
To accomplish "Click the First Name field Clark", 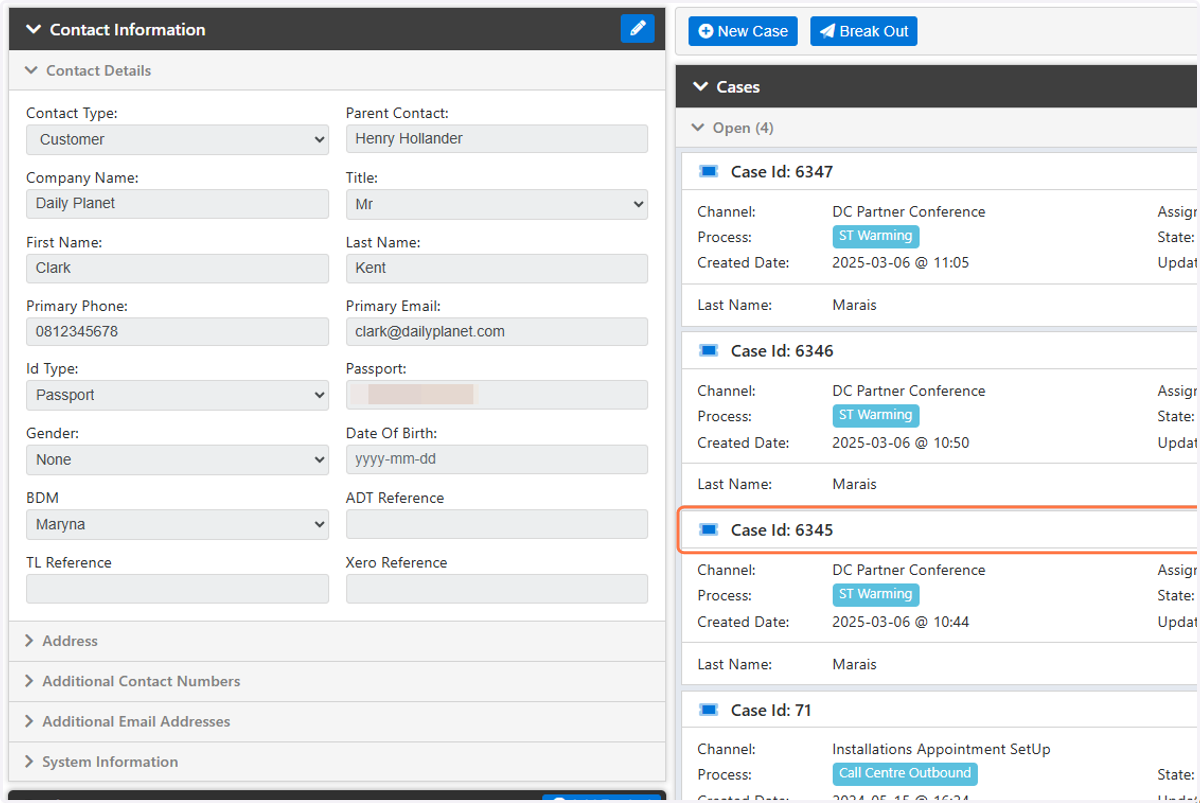I will 177,268.
